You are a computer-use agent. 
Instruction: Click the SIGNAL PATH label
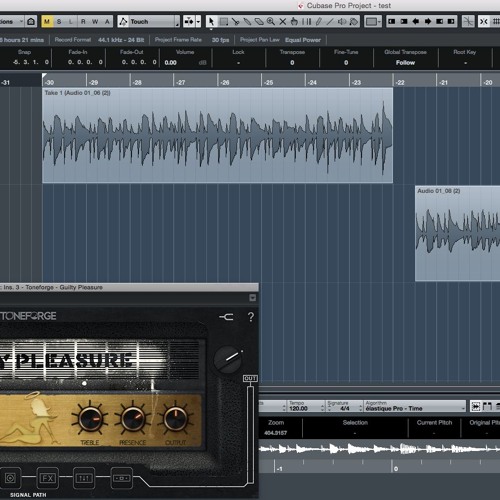pos(28,495)
